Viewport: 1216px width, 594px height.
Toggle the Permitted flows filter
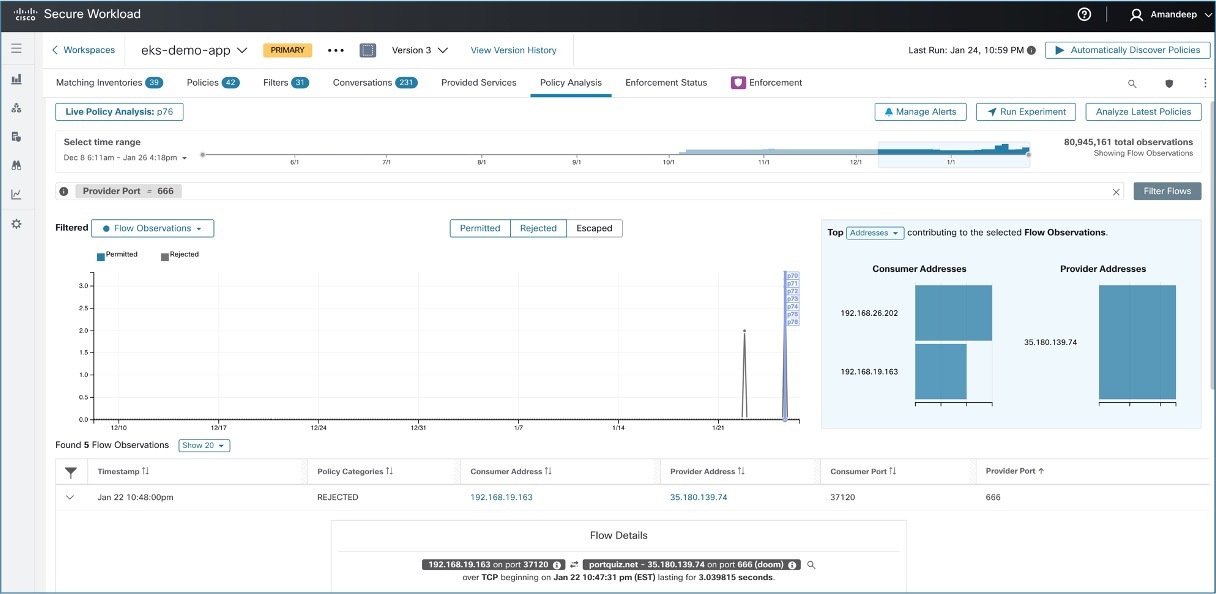[480, 228]
